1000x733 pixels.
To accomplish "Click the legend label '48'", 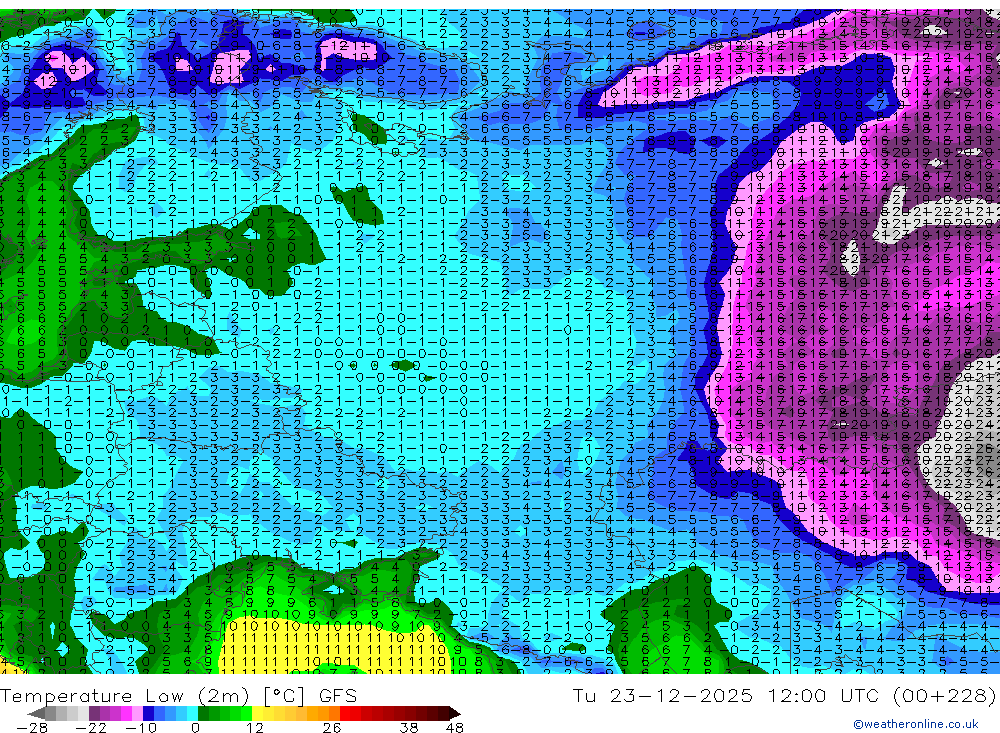I will pyautogui.click(x=455, y=727).
